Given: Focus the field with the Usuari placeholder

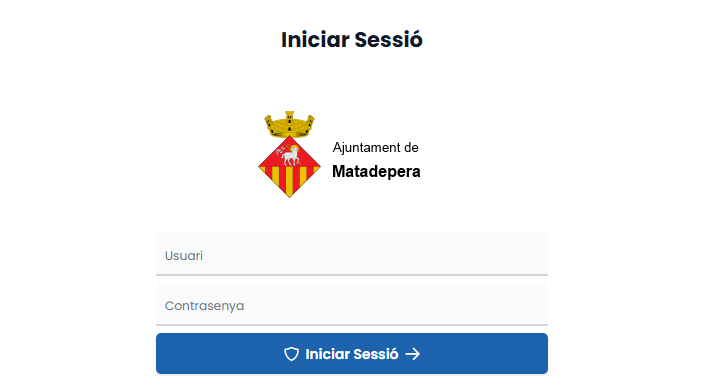Looking at the screenshot, I should pyautogui.click(x=352, y=255).
